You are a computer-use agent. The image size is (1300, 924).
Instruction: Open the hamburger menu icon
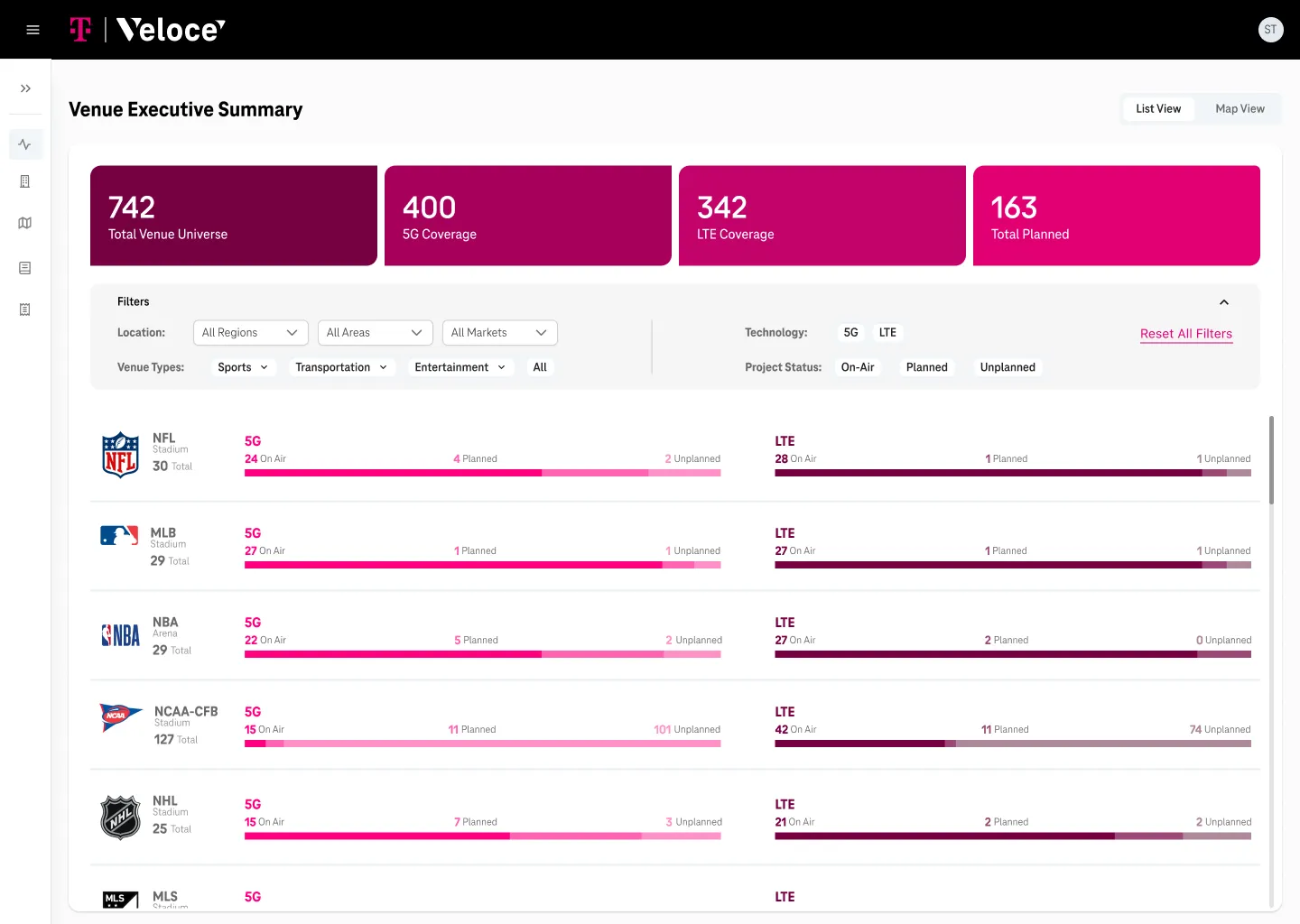(32, 30)
